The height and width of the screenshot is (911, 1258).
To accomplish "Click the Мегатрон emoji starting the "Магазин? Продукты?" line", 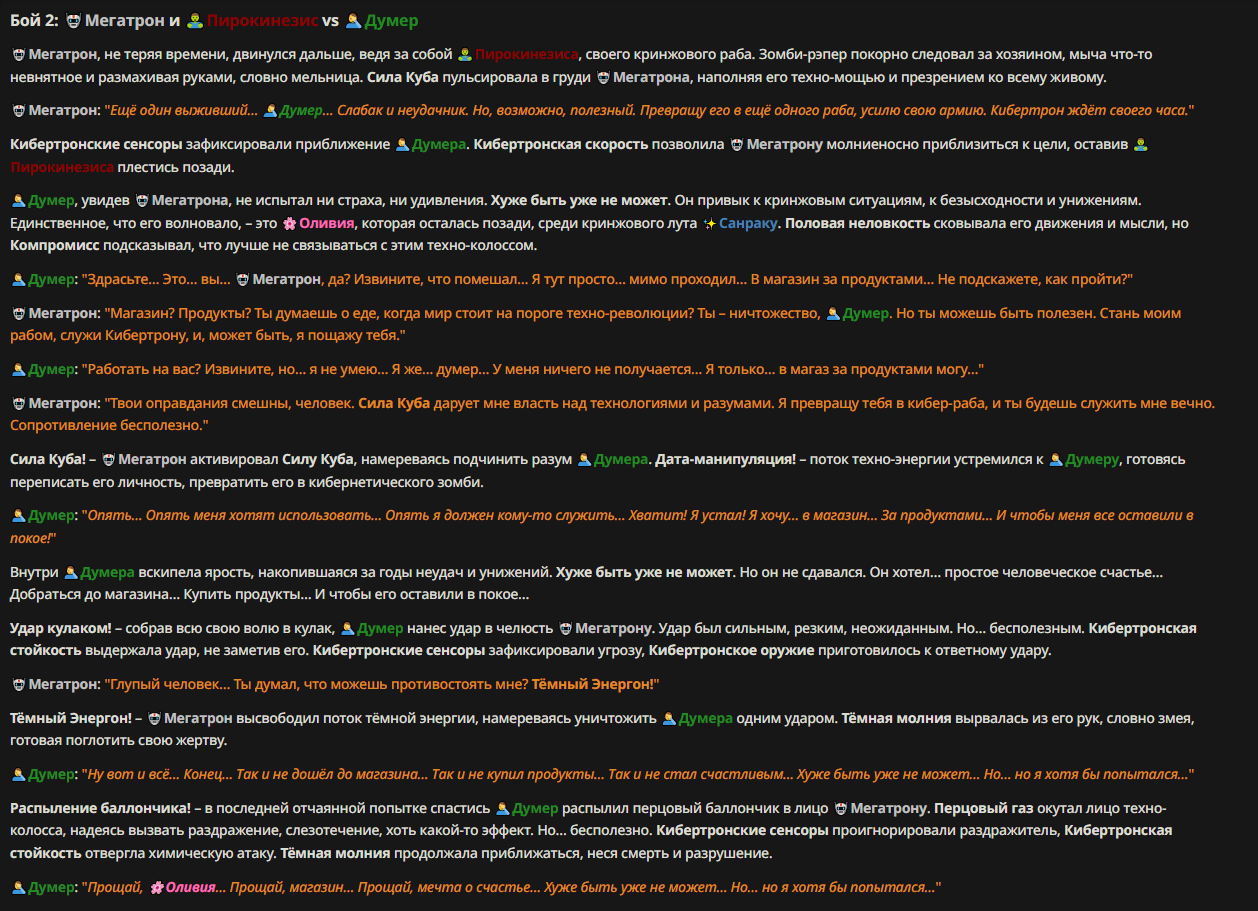I will point(17,313).
